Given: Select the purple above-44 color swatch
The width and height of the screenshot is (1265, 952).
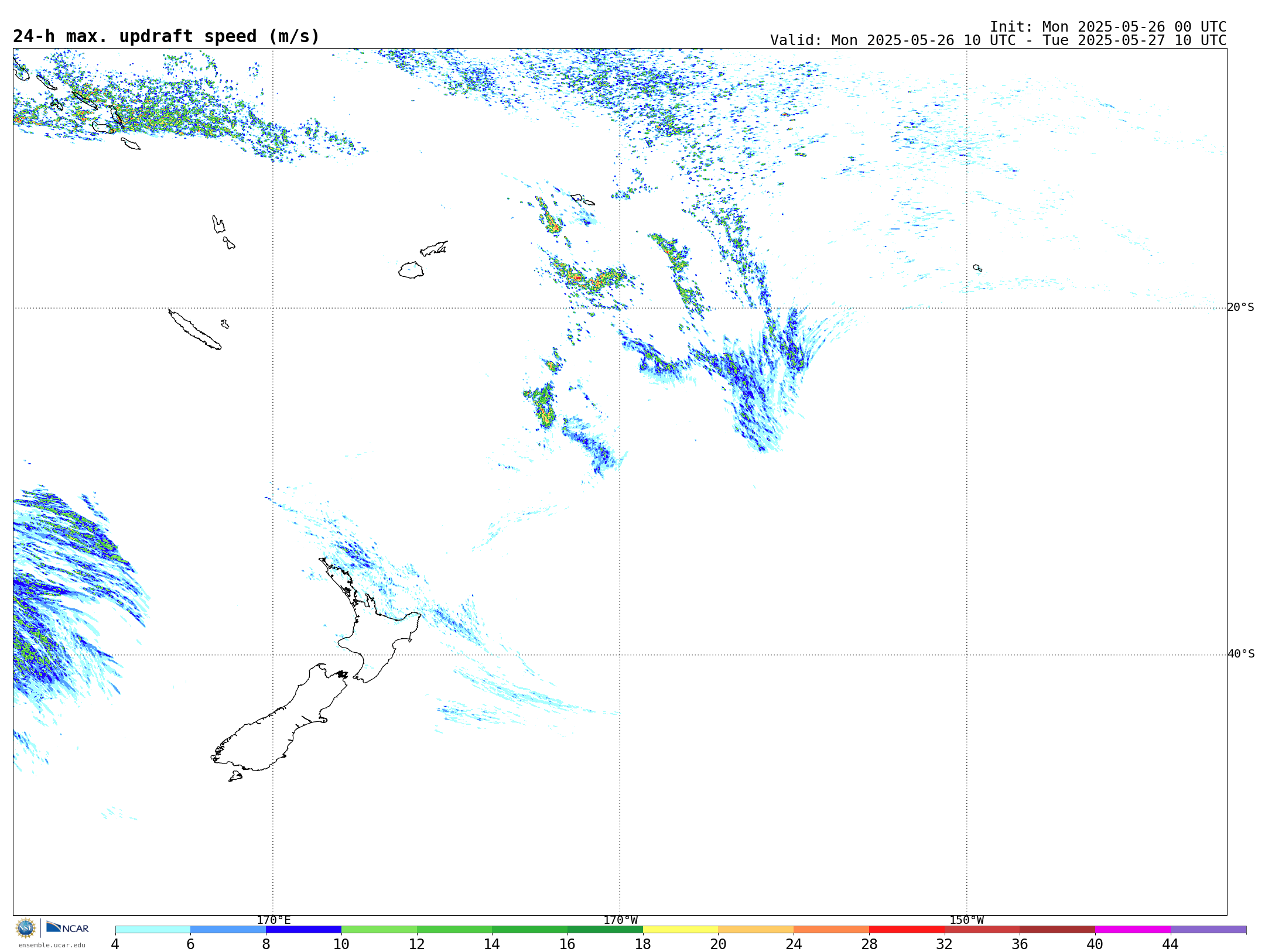Looking at the screenshot, I should [1208, 929].
